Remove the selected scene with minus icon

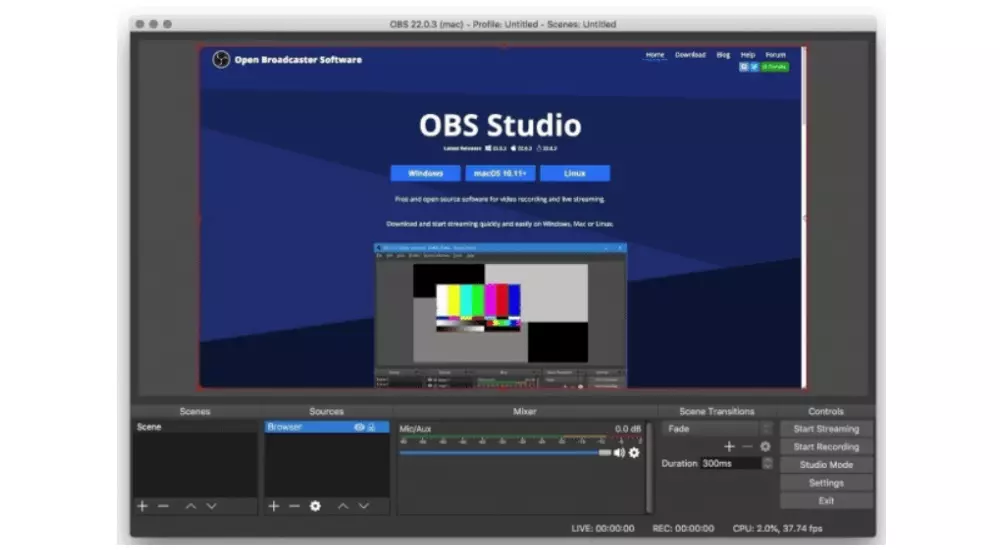click(163, 506)
